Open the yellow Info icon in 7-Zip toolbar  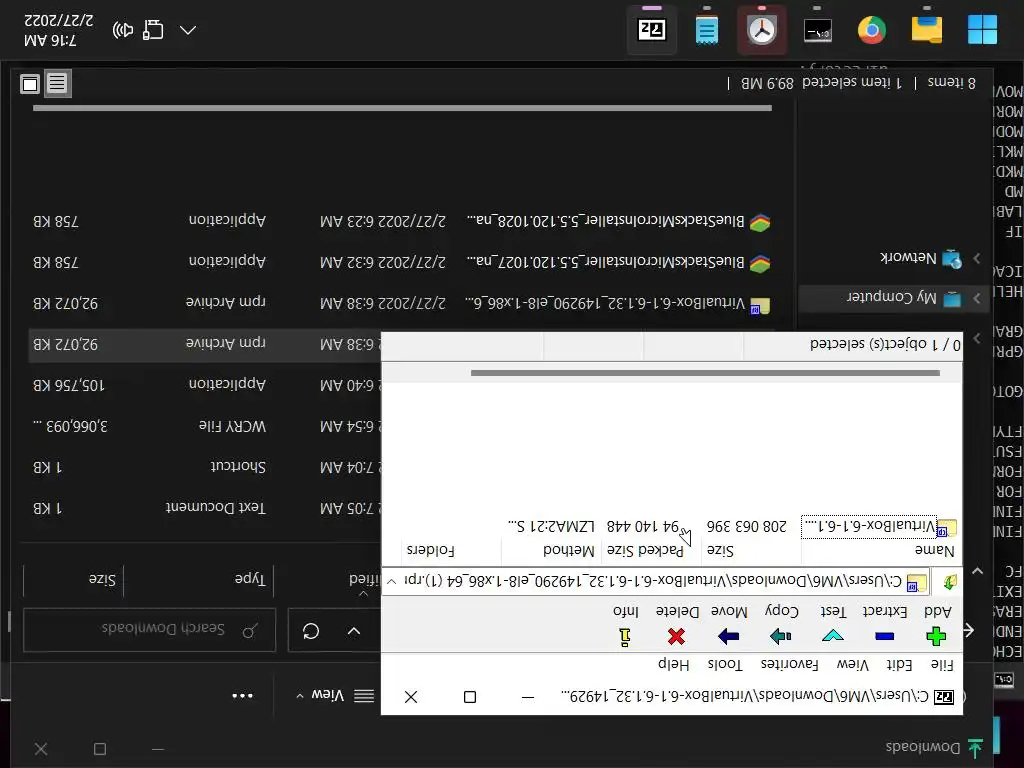[x=625, y=637]
